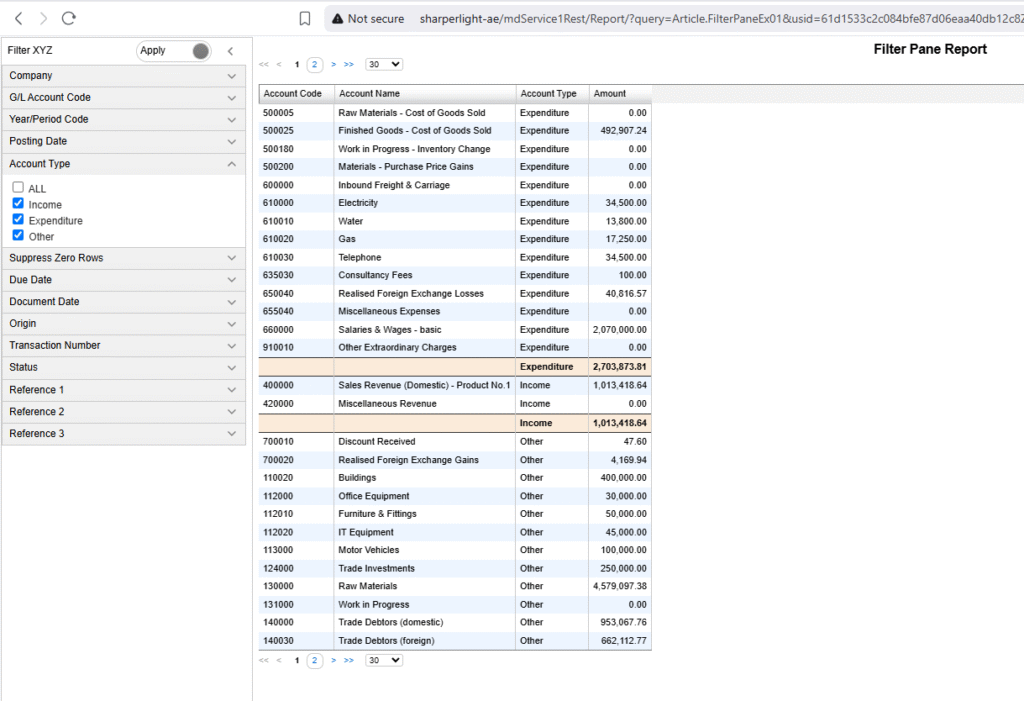
Task: Expand the Suppress Zero Rows filter
Action: click(x=124, y=258)
